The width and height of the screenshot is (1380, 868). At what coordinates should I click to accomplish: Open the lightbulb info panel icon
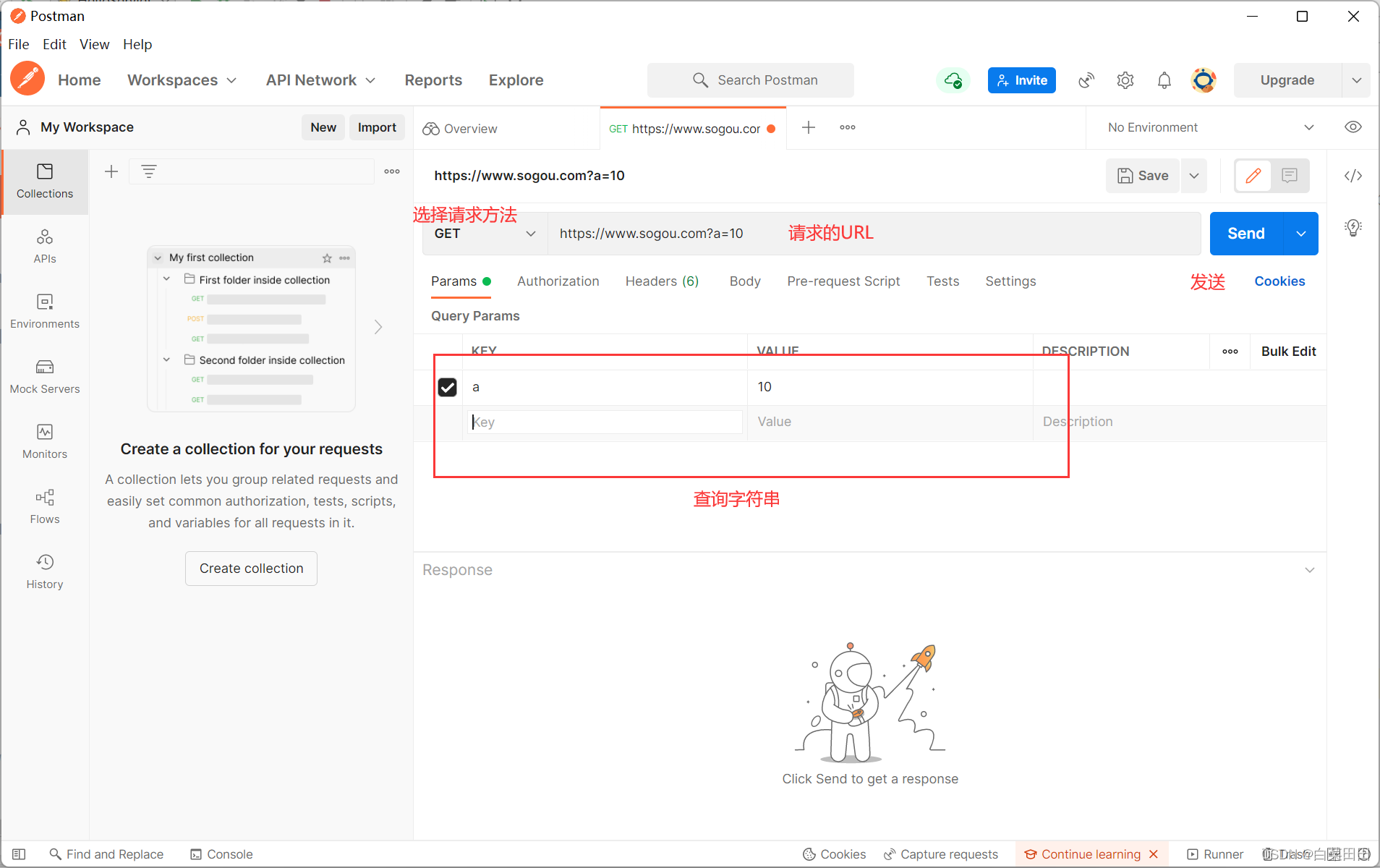(1353, 228)
